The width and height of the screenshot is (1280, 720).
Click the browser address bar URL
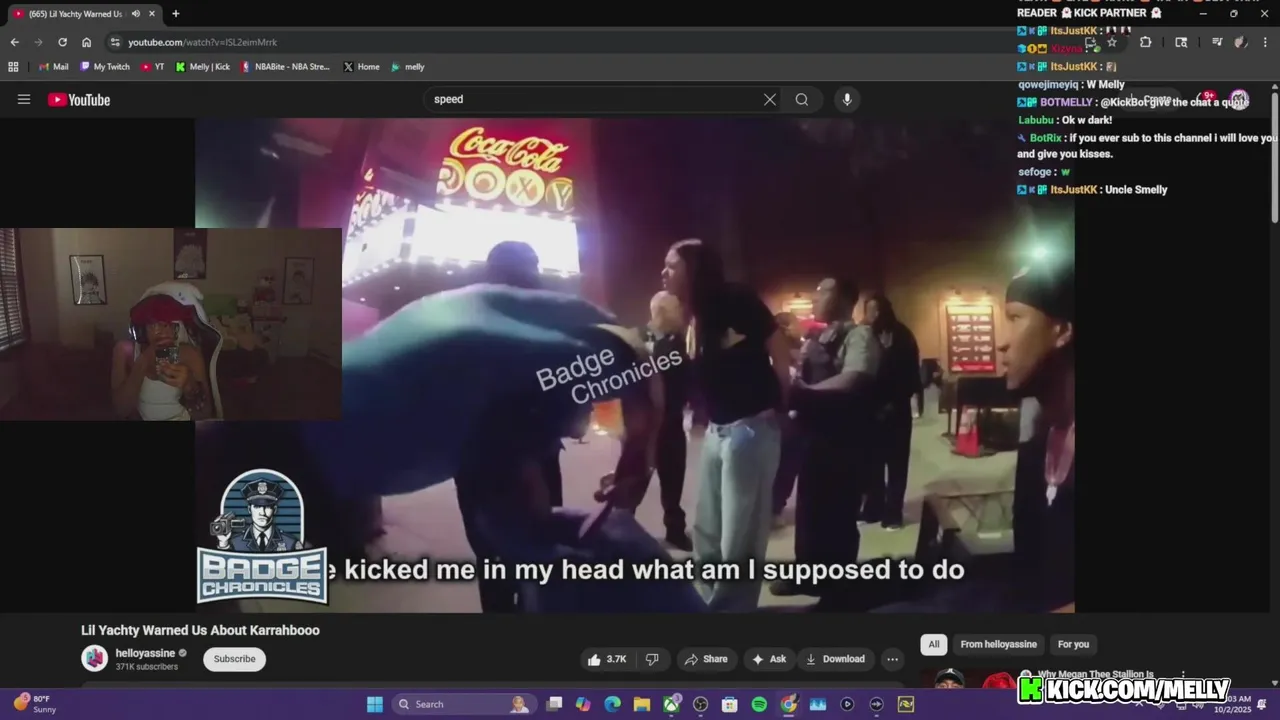point(202,42)
